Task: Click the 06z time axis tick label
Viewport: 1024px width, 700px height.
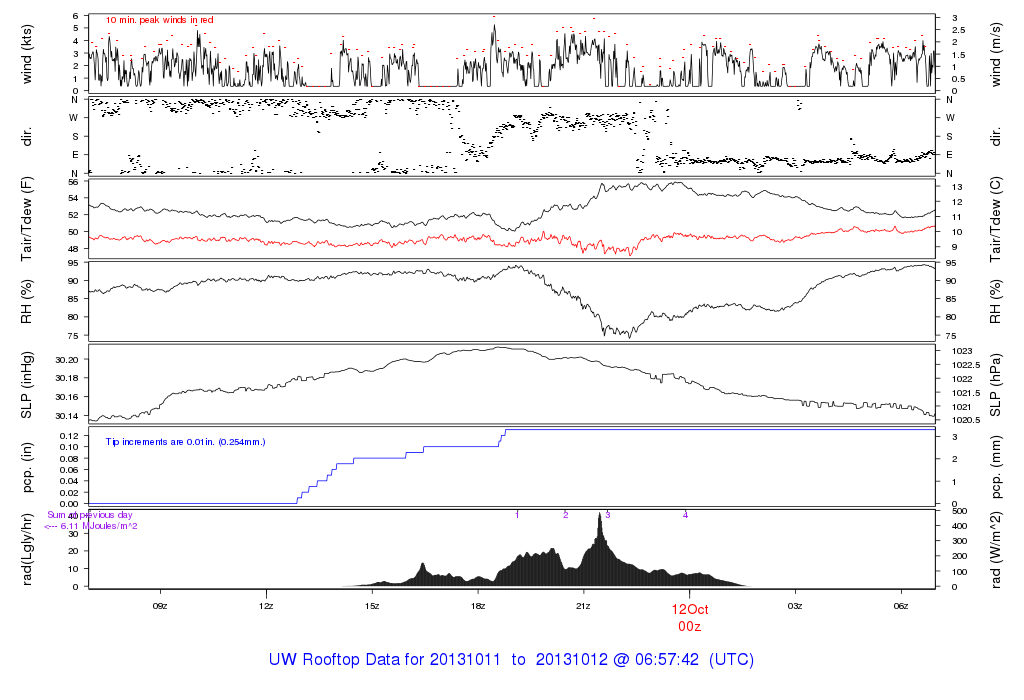Action: pyautogui.click(x=901, y=606)
